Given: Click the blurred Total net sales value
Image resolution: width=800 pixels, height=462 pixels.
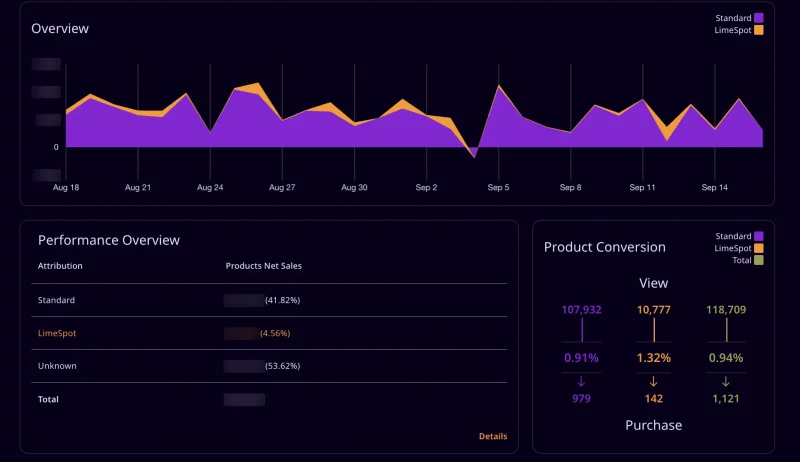Looking at the screenshot, I should [x=244, y=399].
